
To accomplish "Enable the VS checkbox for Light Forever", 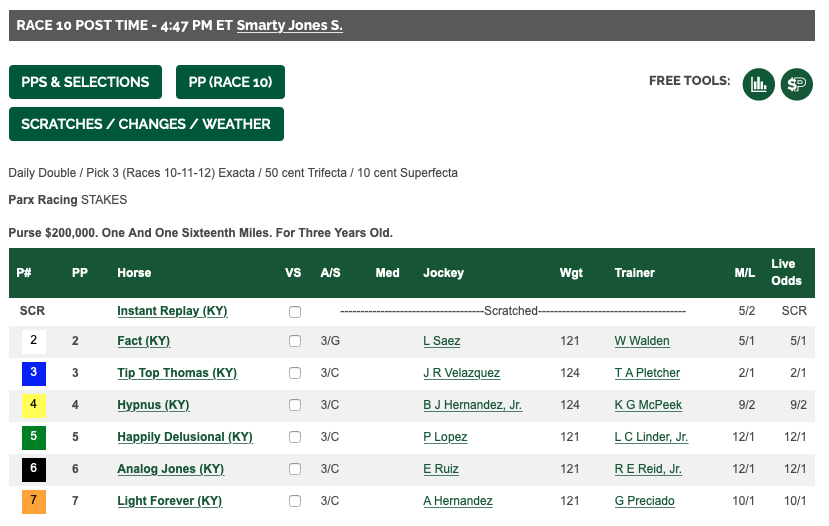I will [295, 501].
